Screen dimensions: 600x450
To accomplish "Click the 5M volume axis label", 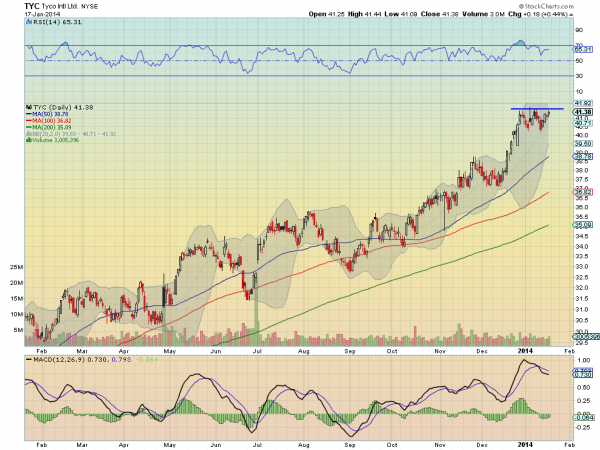I will click(18, 330).
